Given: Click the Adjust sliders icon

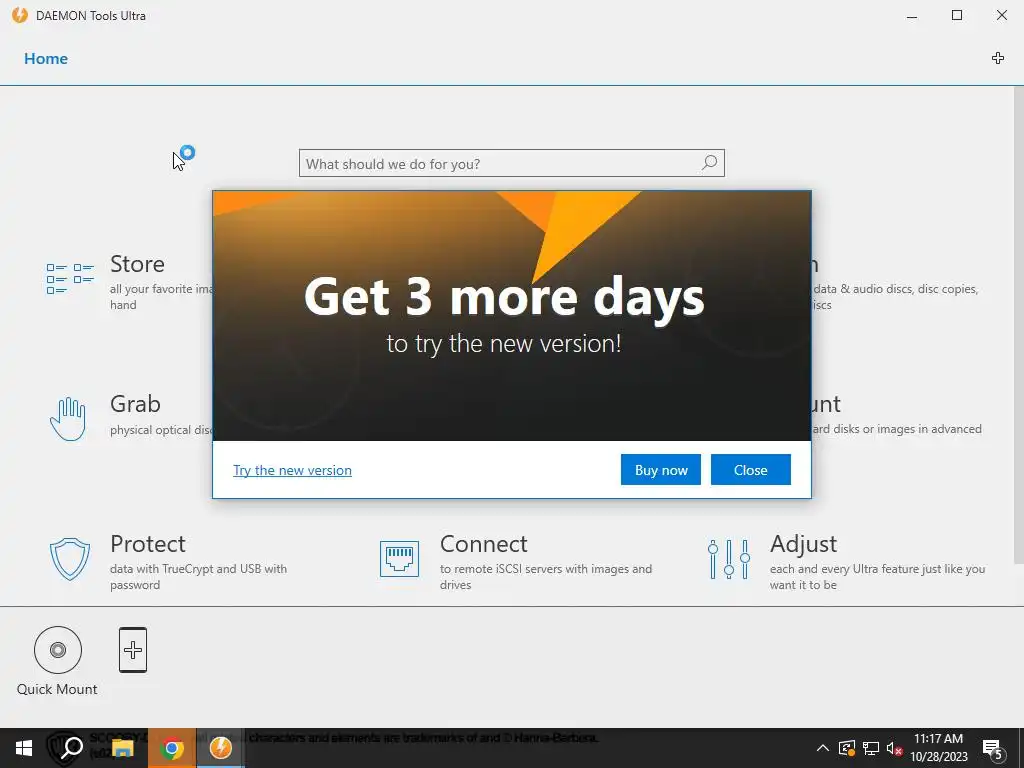Looking at the screenshot, I should click(x=729, y=559).
